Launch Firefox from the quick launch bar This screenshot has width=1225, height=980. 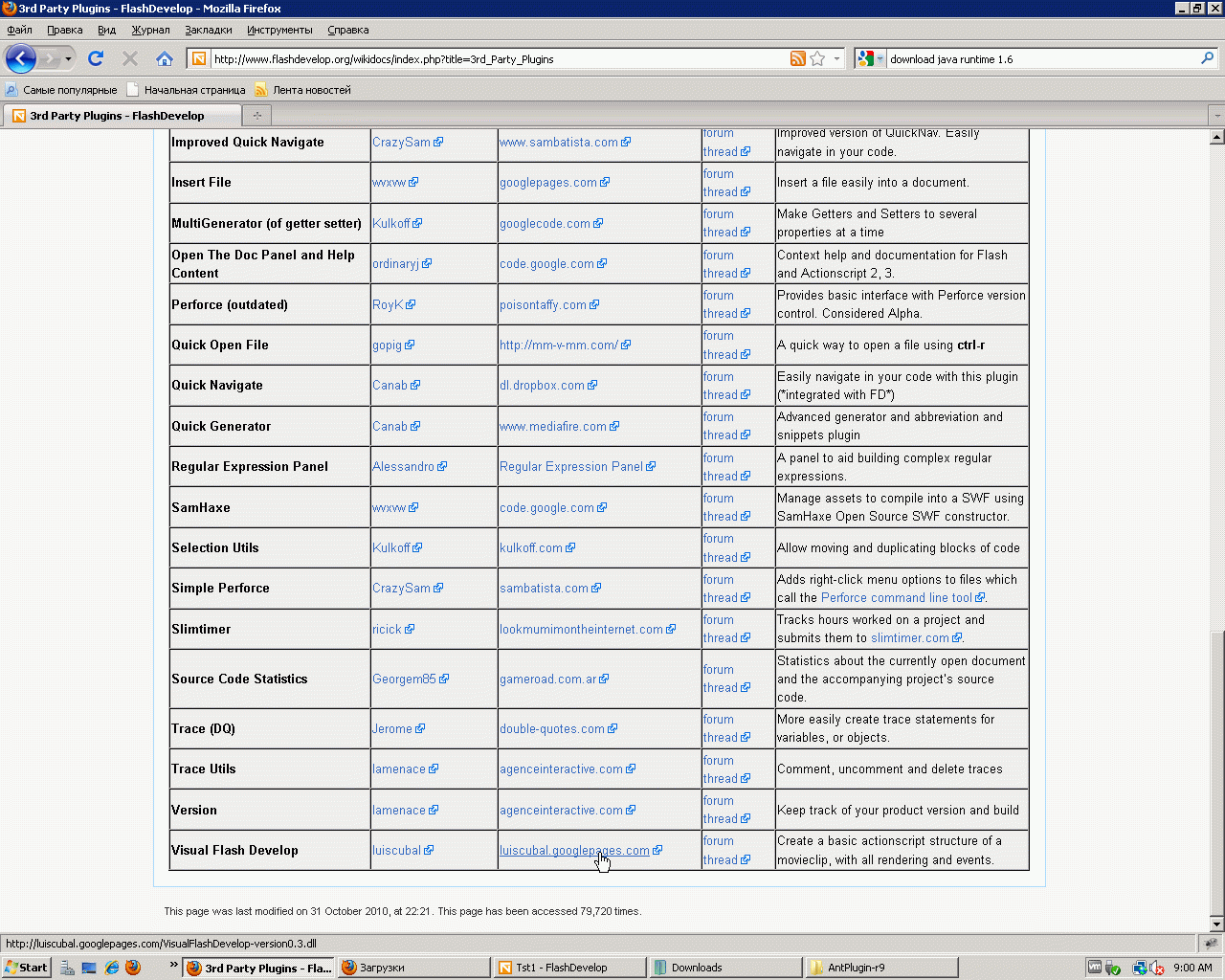[133, 968]
